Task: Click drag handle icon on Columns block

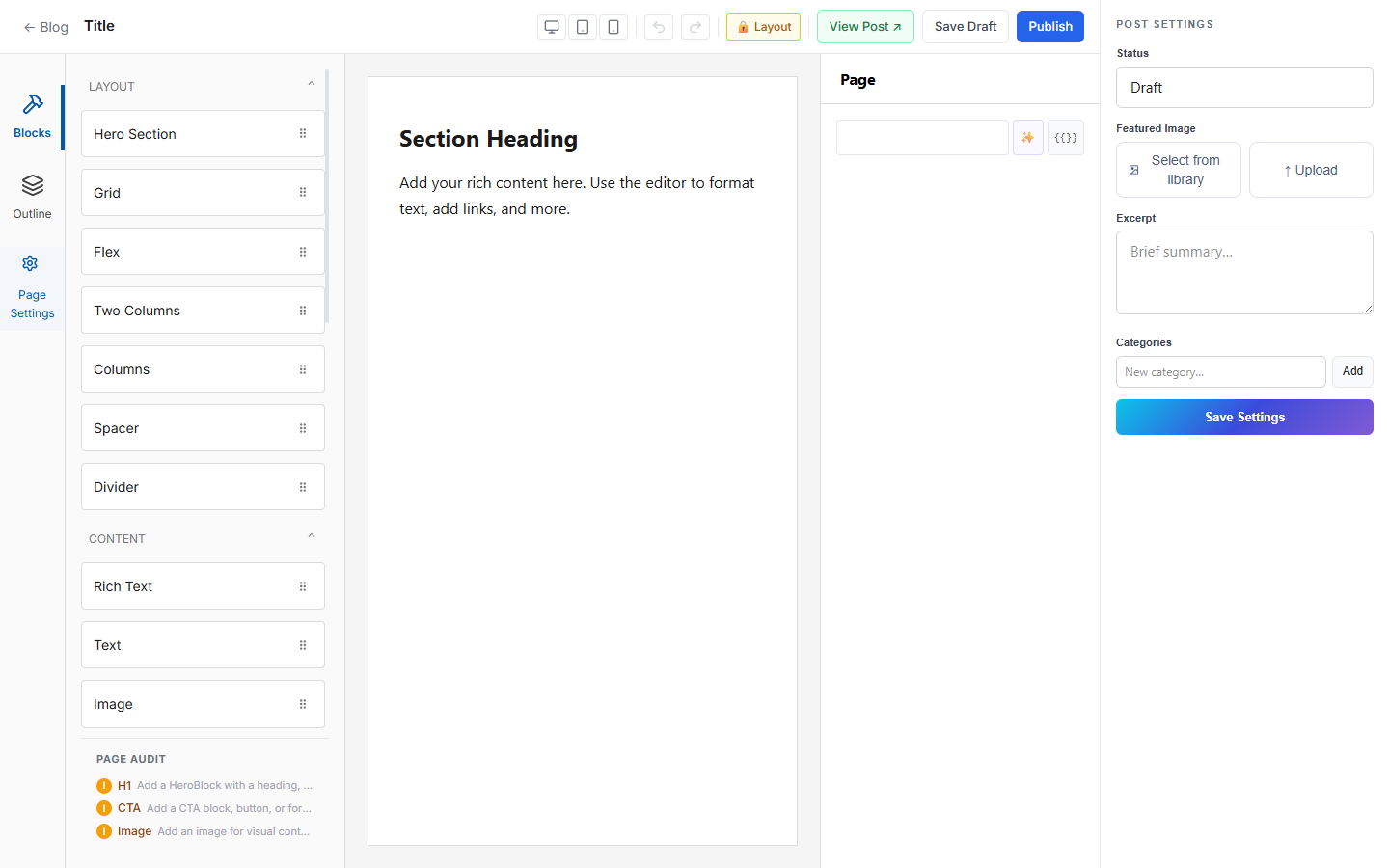Action: pos(303,369)
